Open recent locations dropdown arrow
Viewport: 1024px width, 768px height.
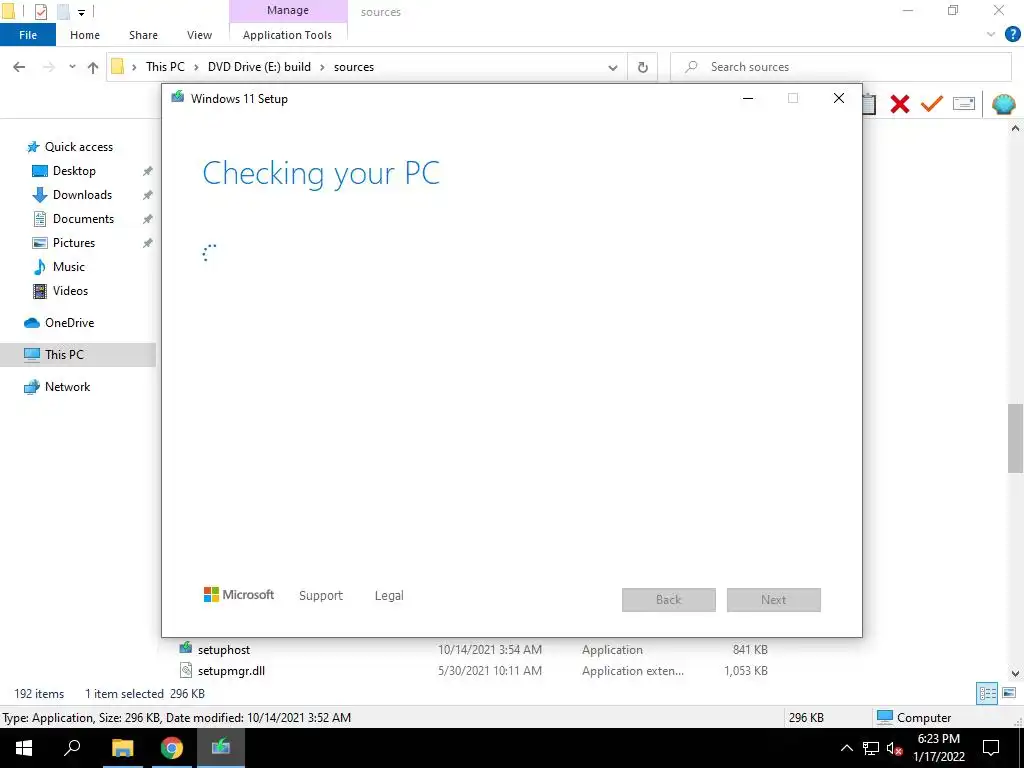(72, 67)
